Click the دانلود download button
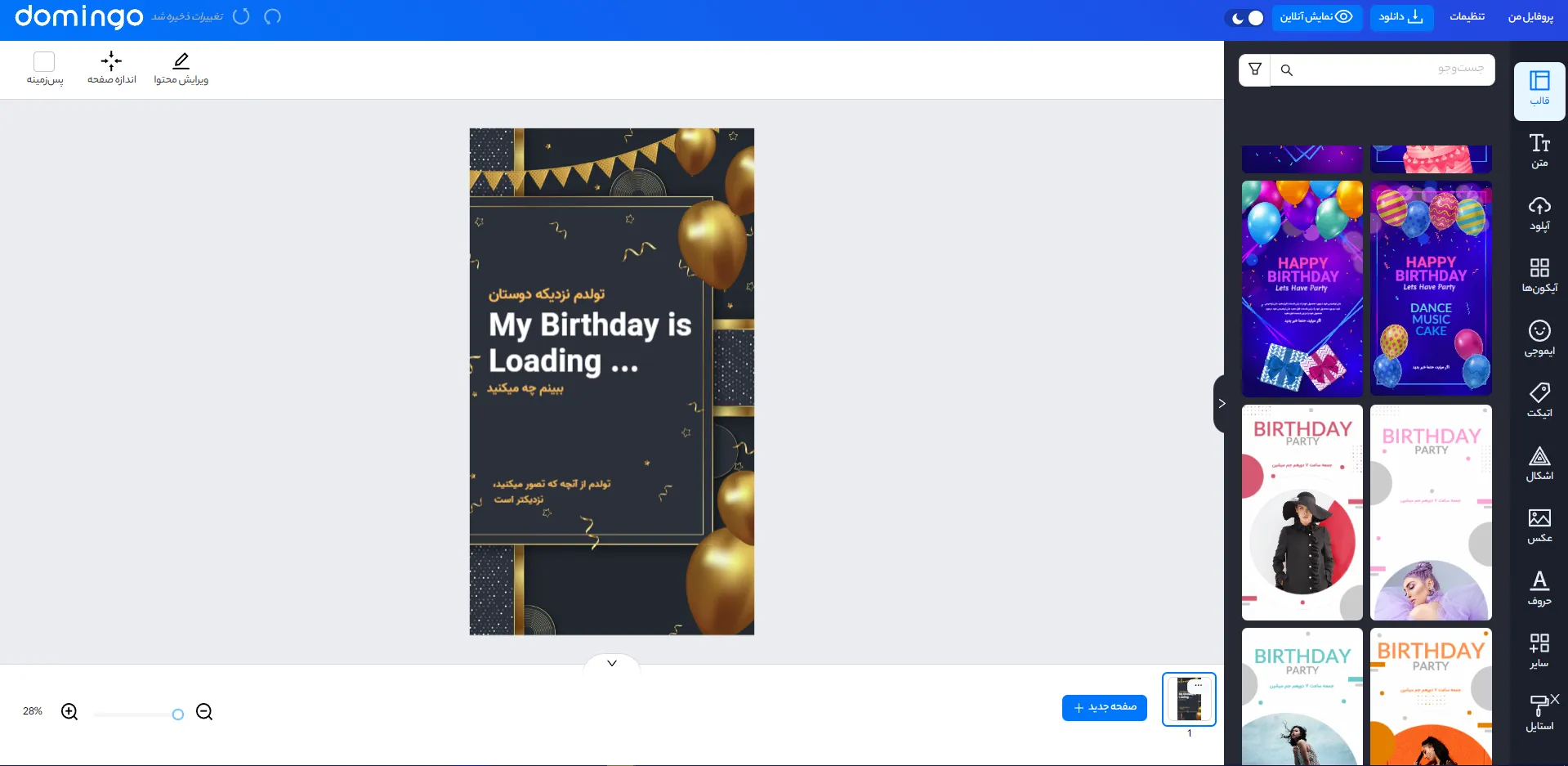The height and width of the screenshot is (766, 1568). [1401, 17]
